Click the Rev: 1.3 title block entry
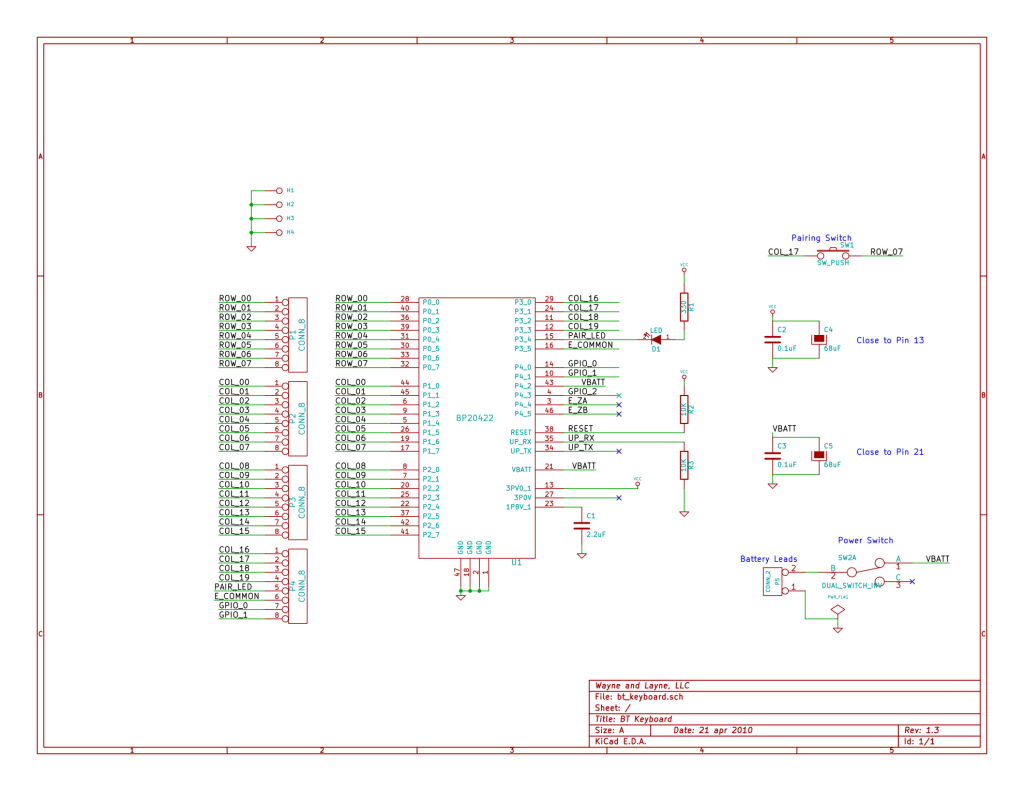The width and height of the screenshot is (1024, 791). (925, 730)
